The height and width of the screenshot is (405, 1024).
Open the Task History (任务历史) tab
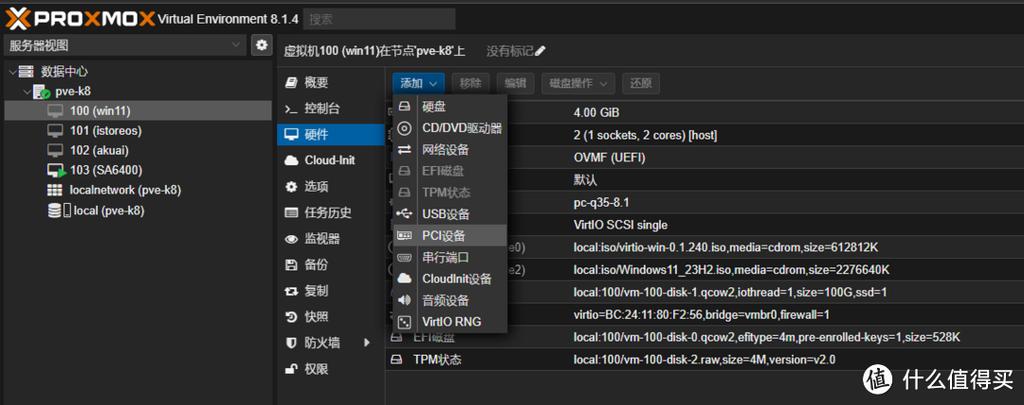(330, 212)
